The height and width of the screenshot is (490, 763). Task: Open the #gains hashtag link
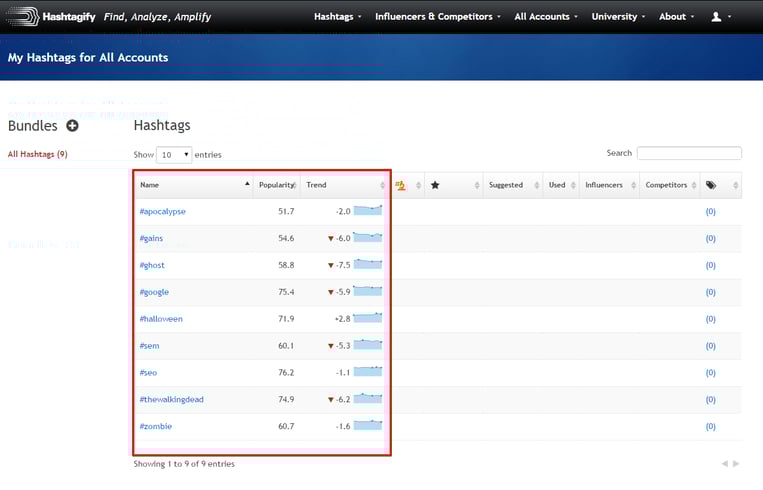pos(151,238)
